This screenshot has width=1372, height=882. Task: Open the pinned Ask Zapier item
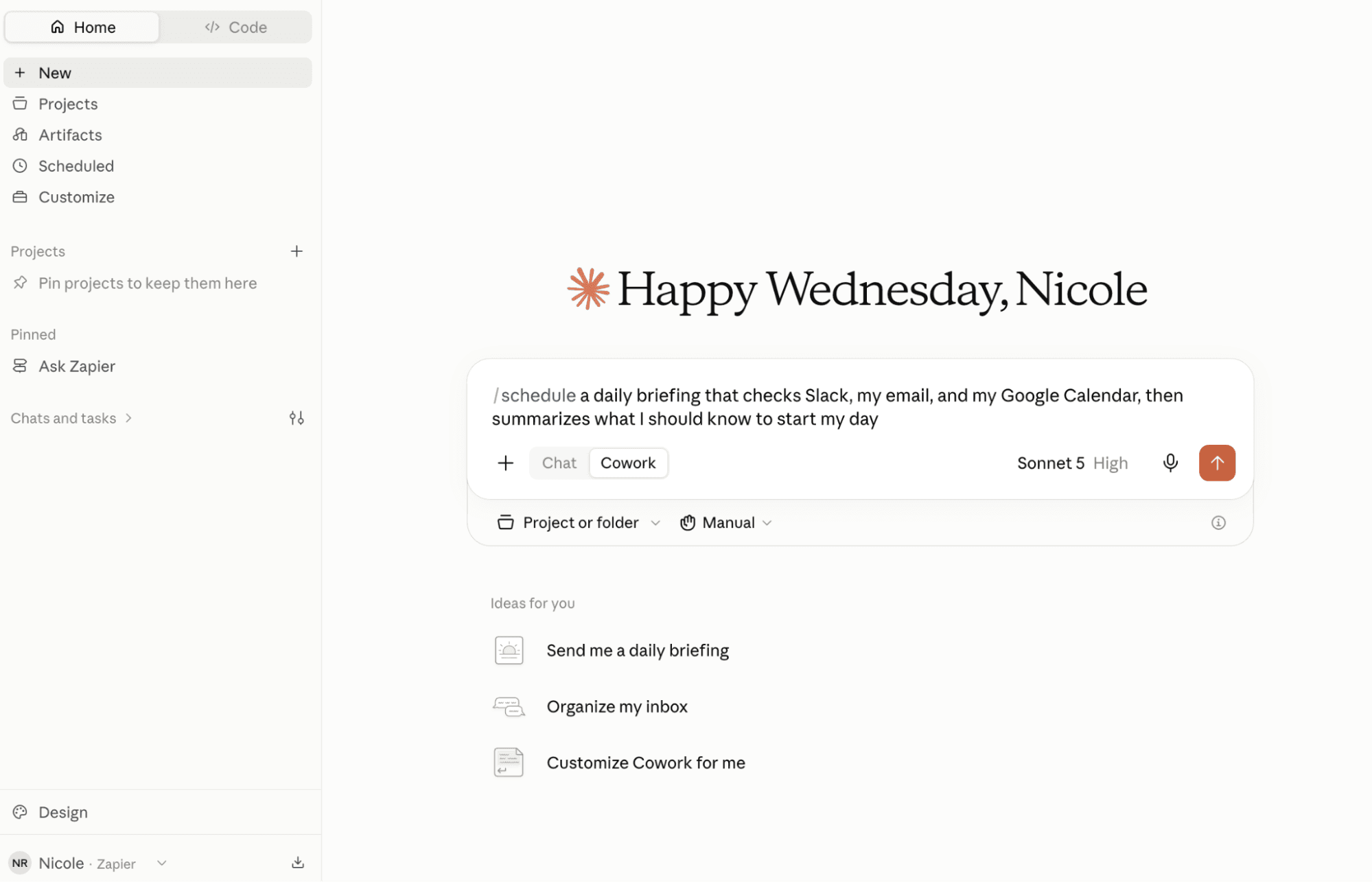coord(157,366)
